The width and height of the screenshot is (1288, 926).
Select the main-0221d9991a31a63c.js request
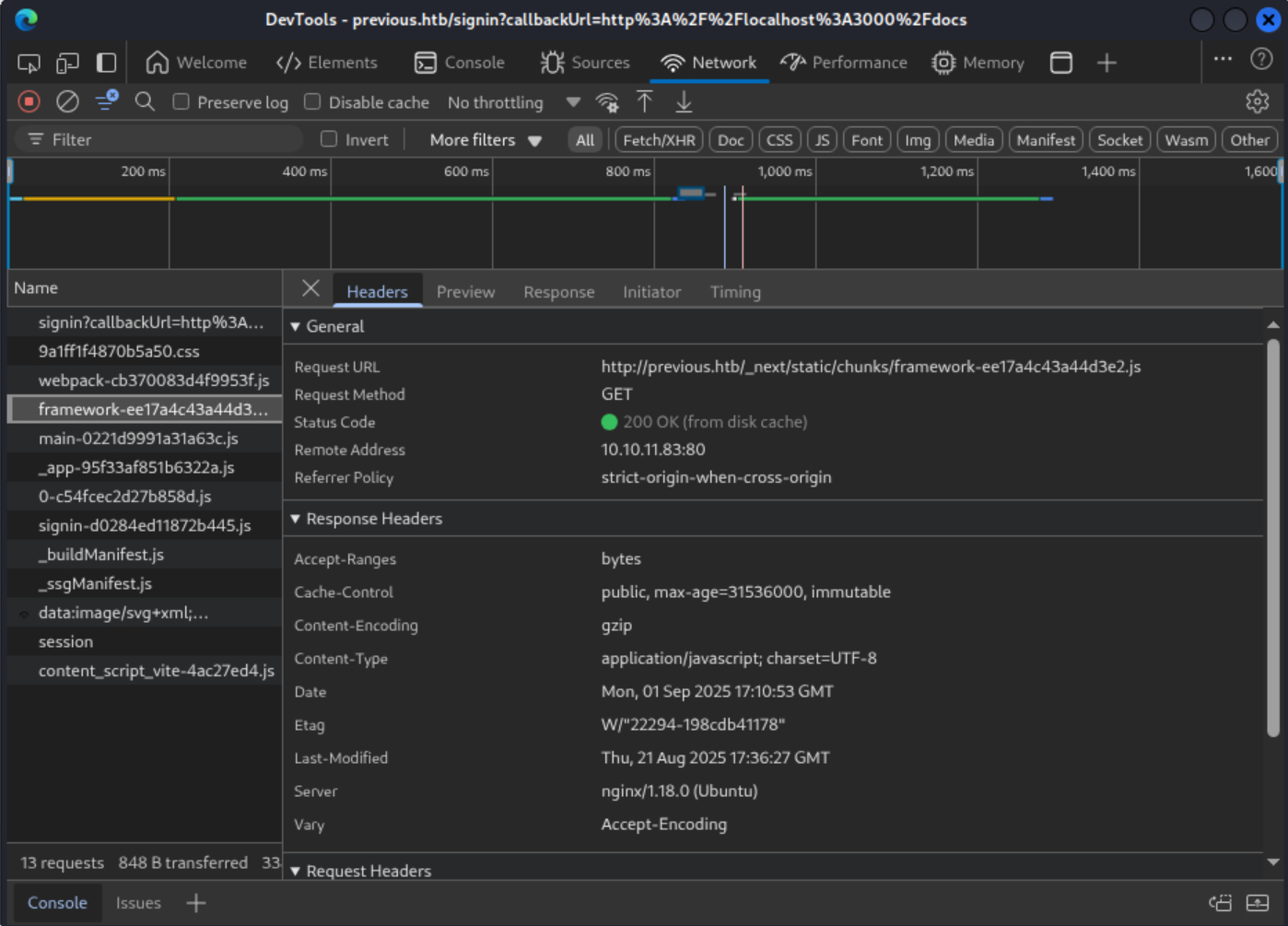click(x=138, y=439)
